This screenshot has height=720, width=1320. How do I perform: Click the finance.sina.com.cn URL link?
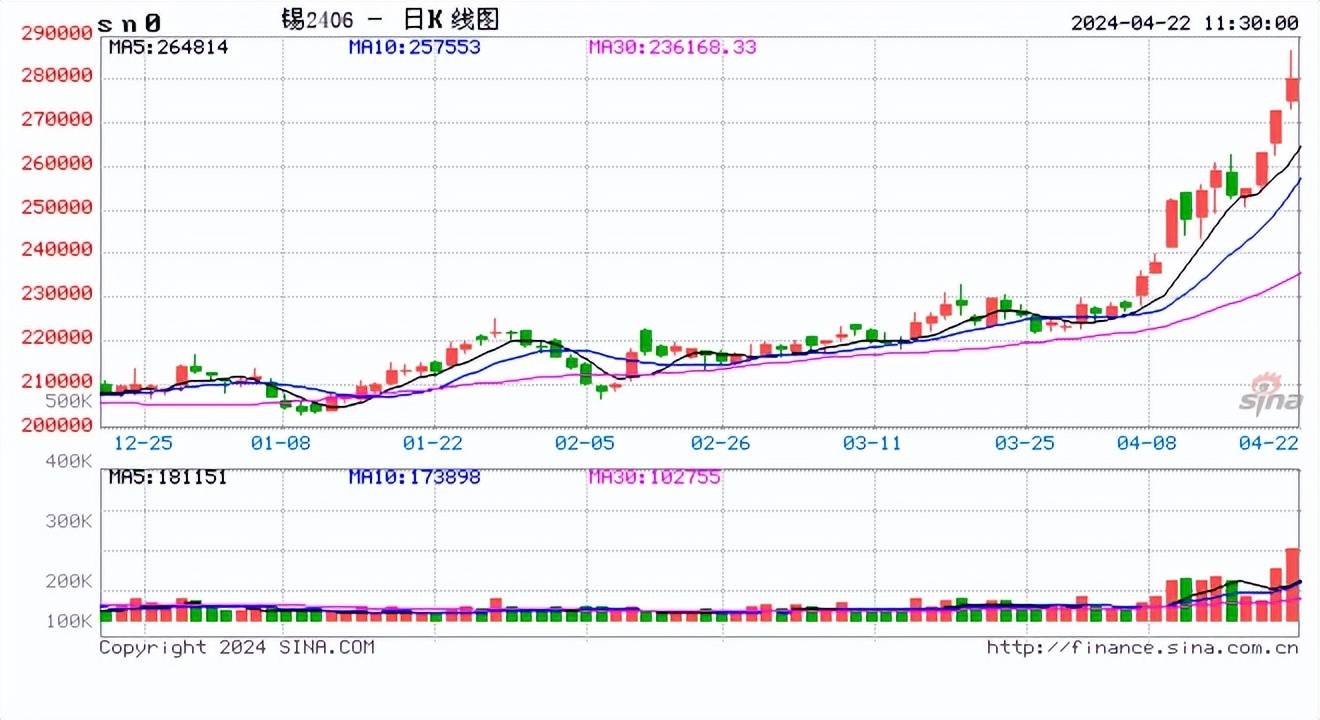(x=1142, y=648)
